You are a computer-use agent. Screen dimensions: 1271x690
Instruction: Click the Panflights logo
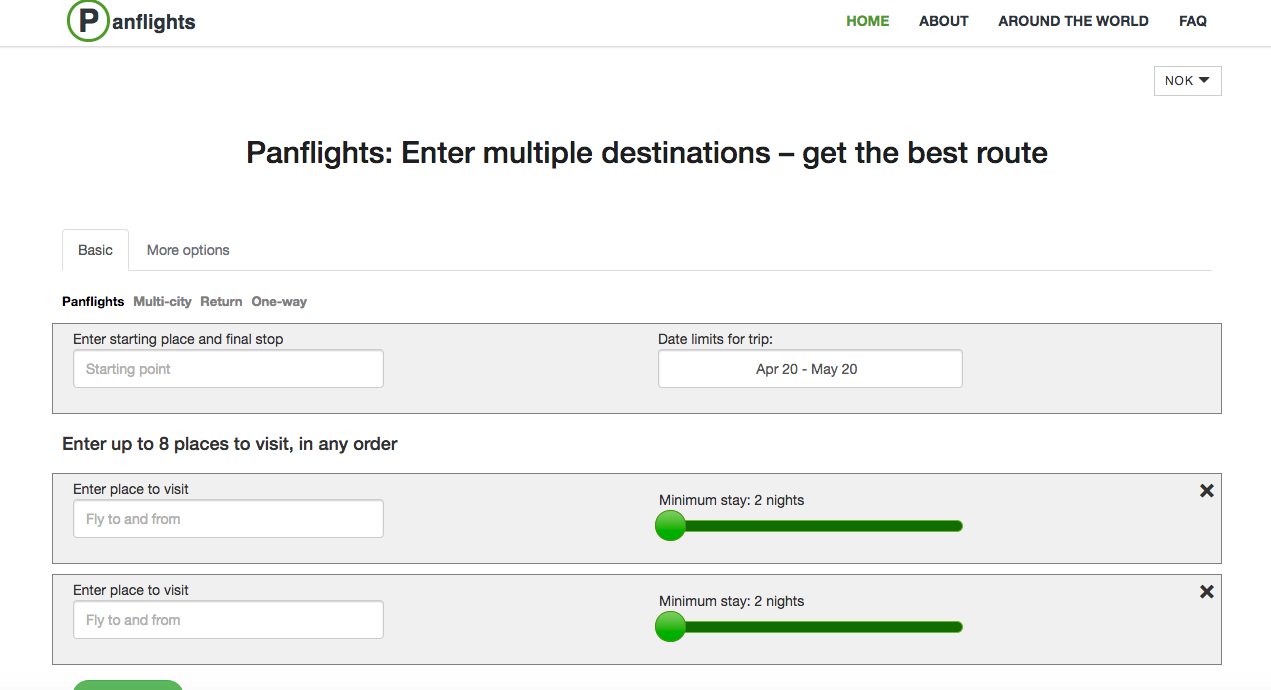(x=131, y=21)
